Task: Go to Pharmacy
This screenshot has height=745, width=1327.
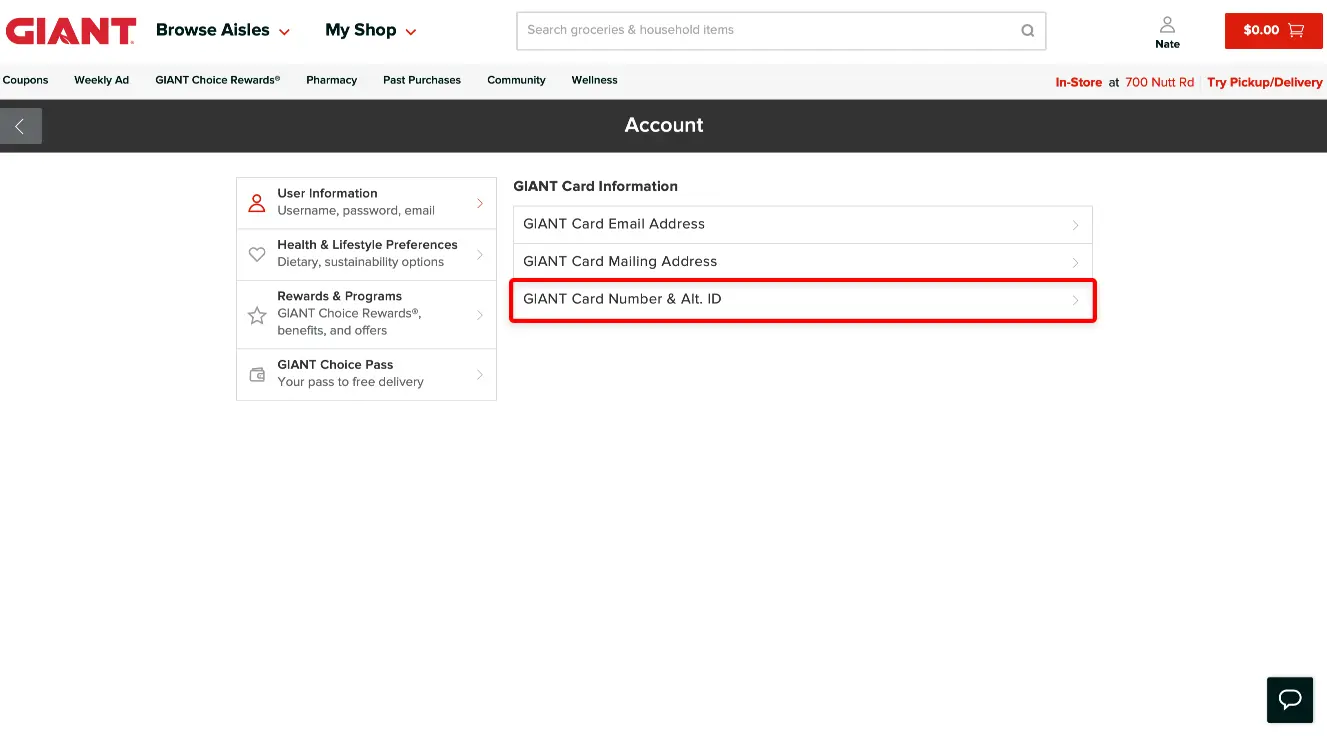Action: 332,80
